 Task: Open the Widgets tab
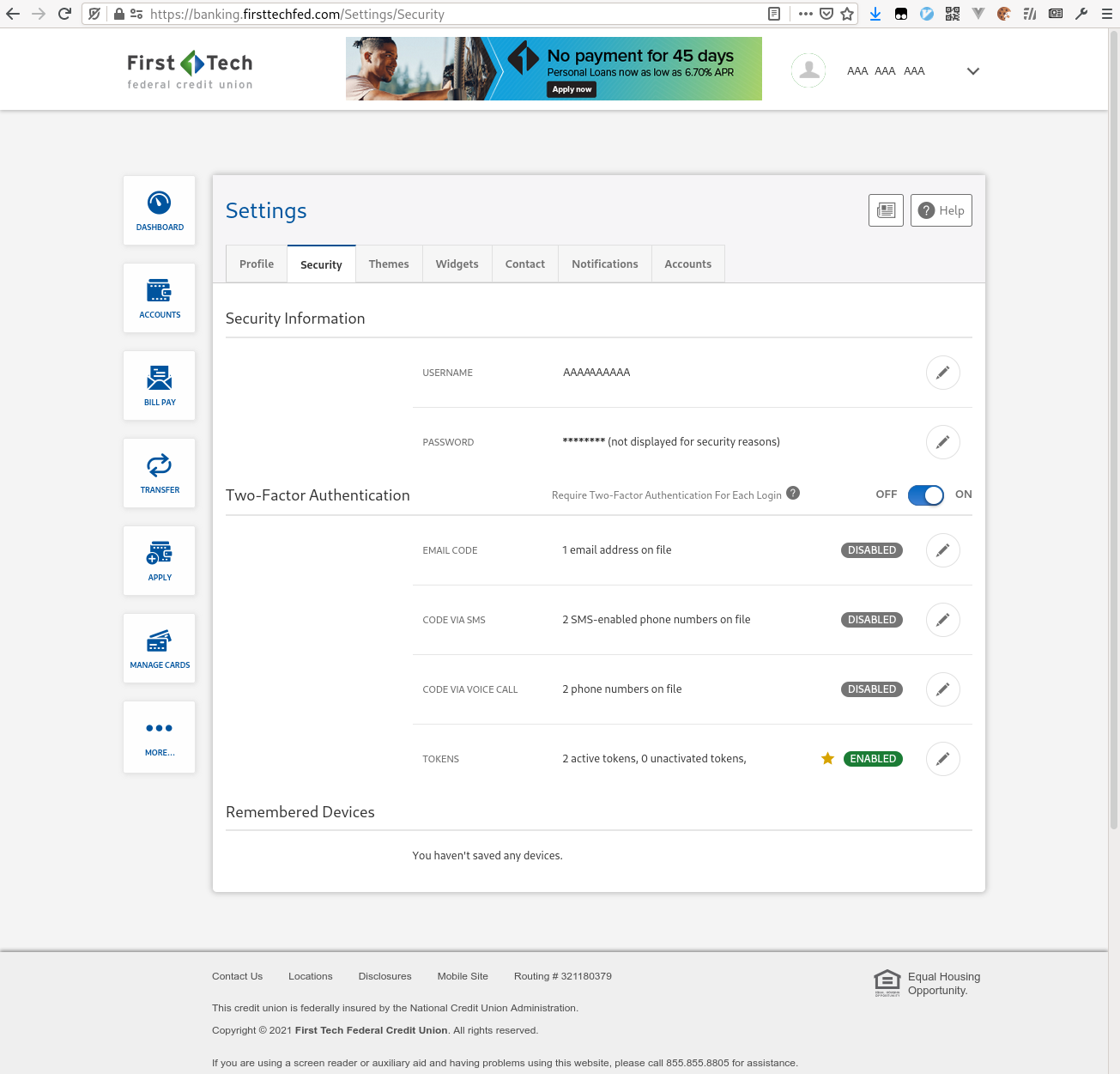457,264
